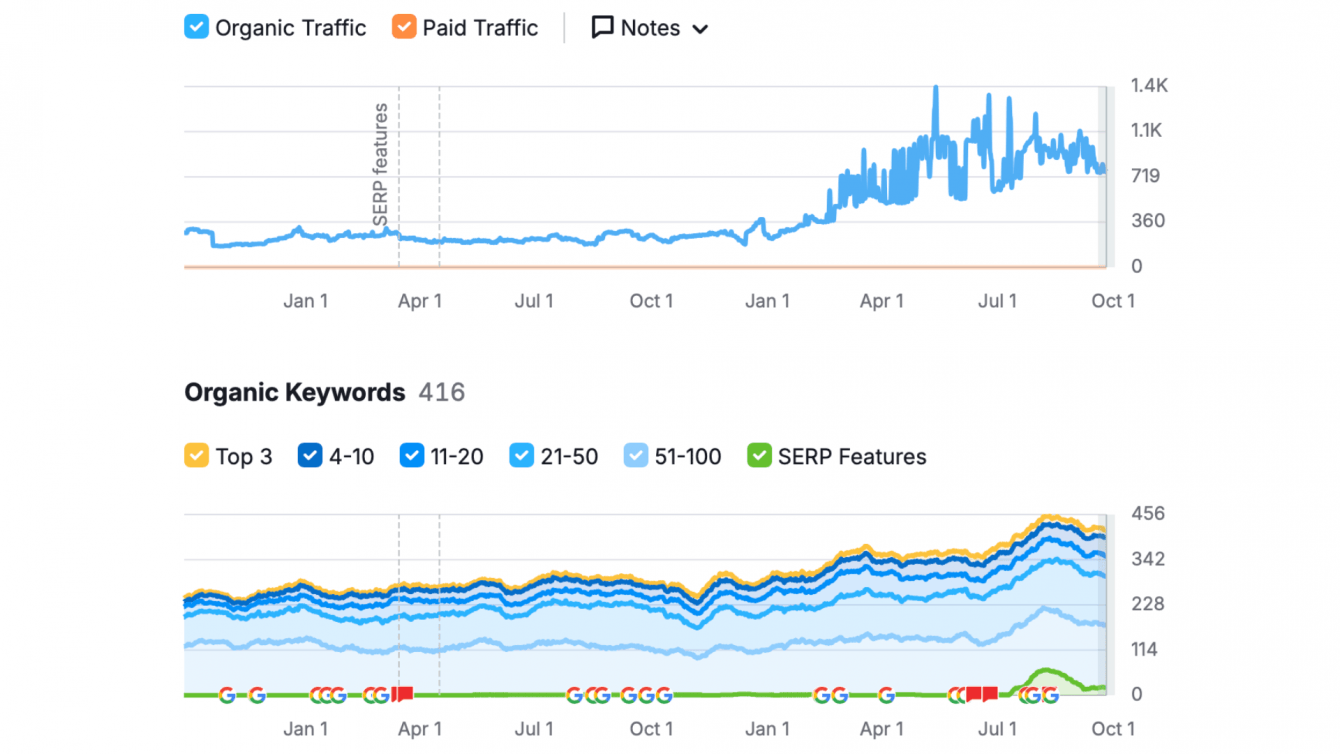Toggle the 4-10 positions checkbox
Image resolution: width=1340 pixels, height=754 pixels.
[310, 456]
